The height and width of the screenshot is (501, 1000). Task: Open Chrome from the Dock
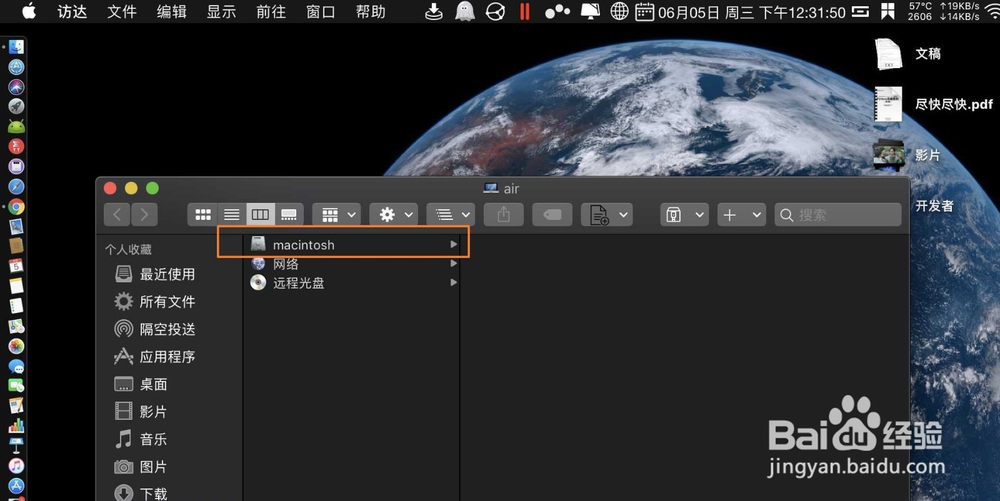(16, 207)
